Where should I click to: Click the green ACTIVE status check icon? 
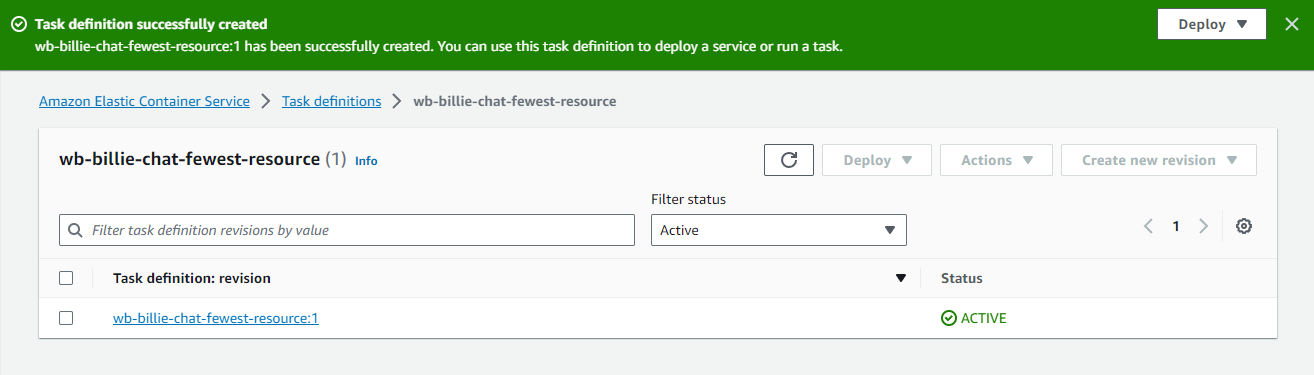click(x=948, y=318)
